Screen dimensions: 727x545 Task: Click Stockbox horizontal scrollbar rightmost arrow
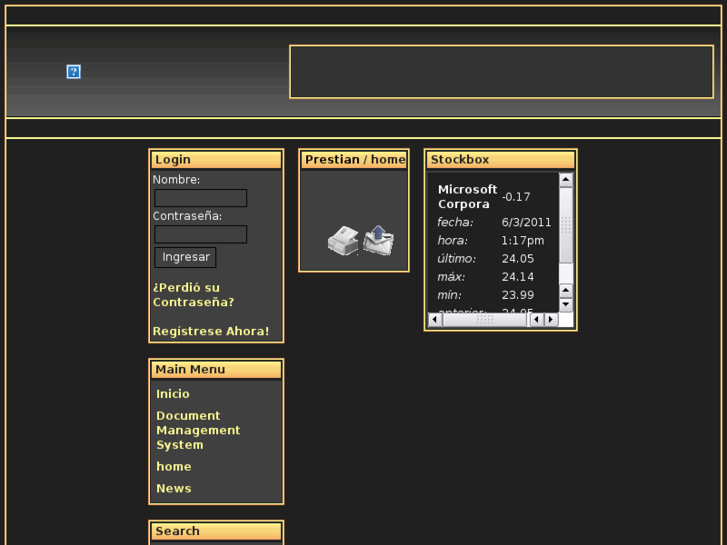point(551,320)
